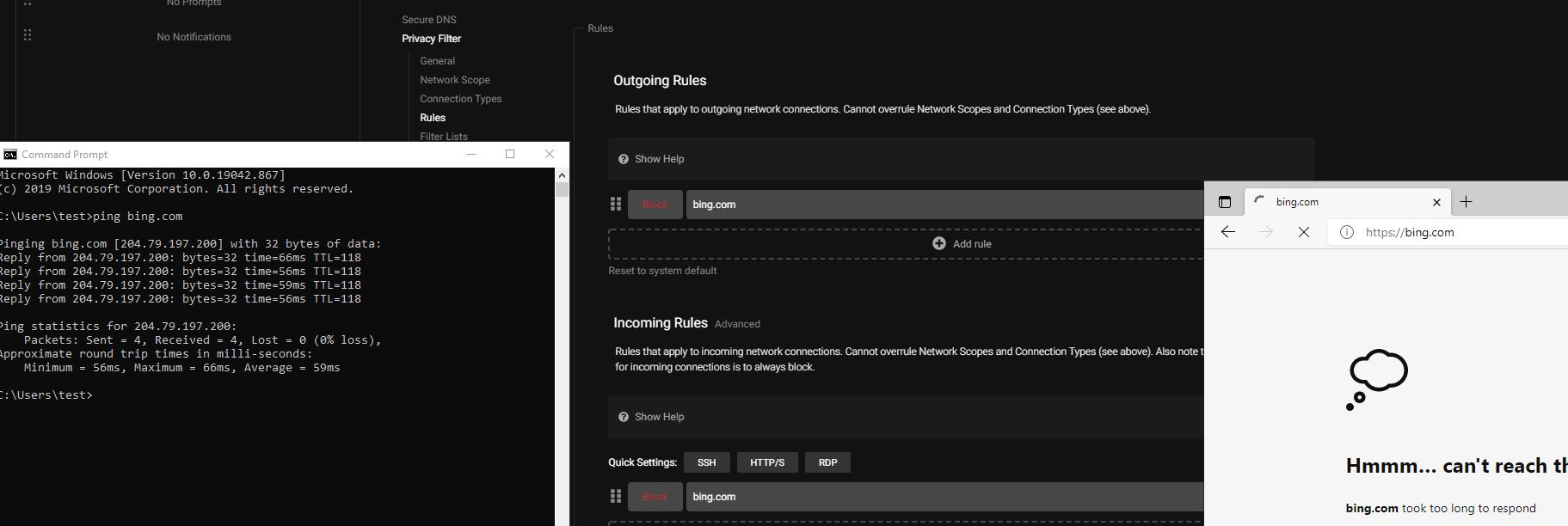View site information icon in address bar

tap(1347, 232)
